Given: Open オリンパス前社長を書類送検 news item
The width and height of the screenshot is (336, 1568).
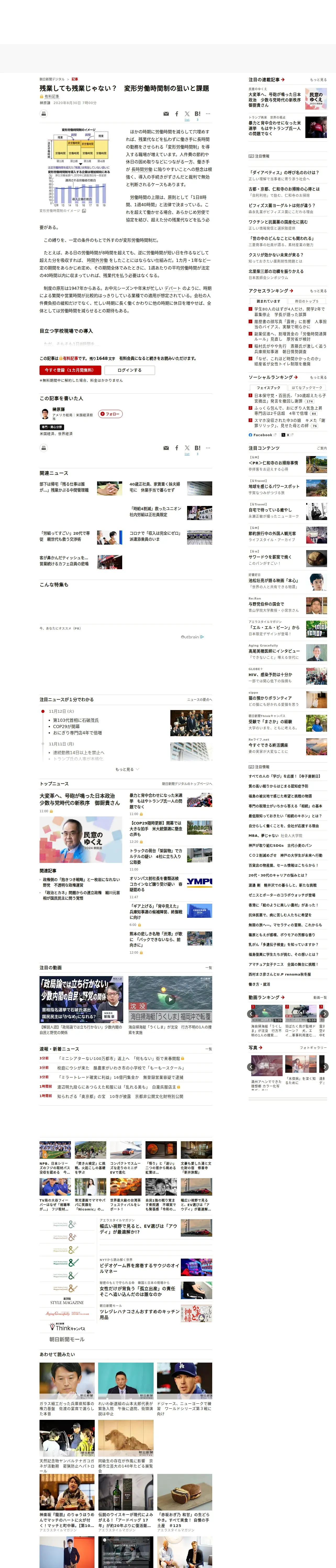Looking at the screenshot, I should (x=156, y=883).
